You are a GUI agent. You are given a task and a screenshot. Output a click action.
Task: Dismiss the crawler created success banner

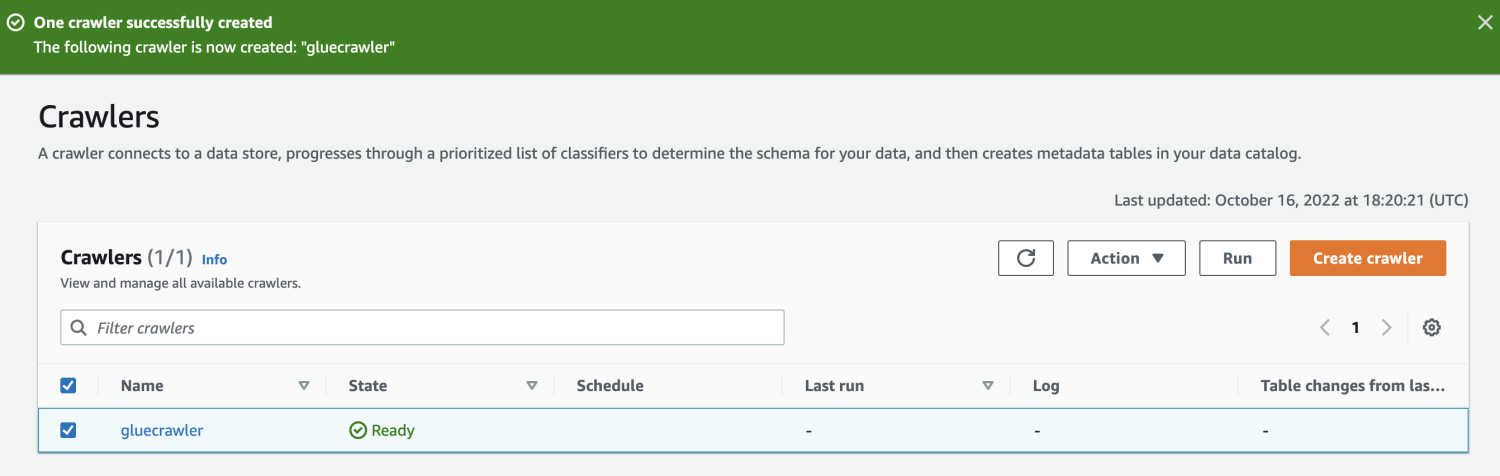[x=1485, y=22]
